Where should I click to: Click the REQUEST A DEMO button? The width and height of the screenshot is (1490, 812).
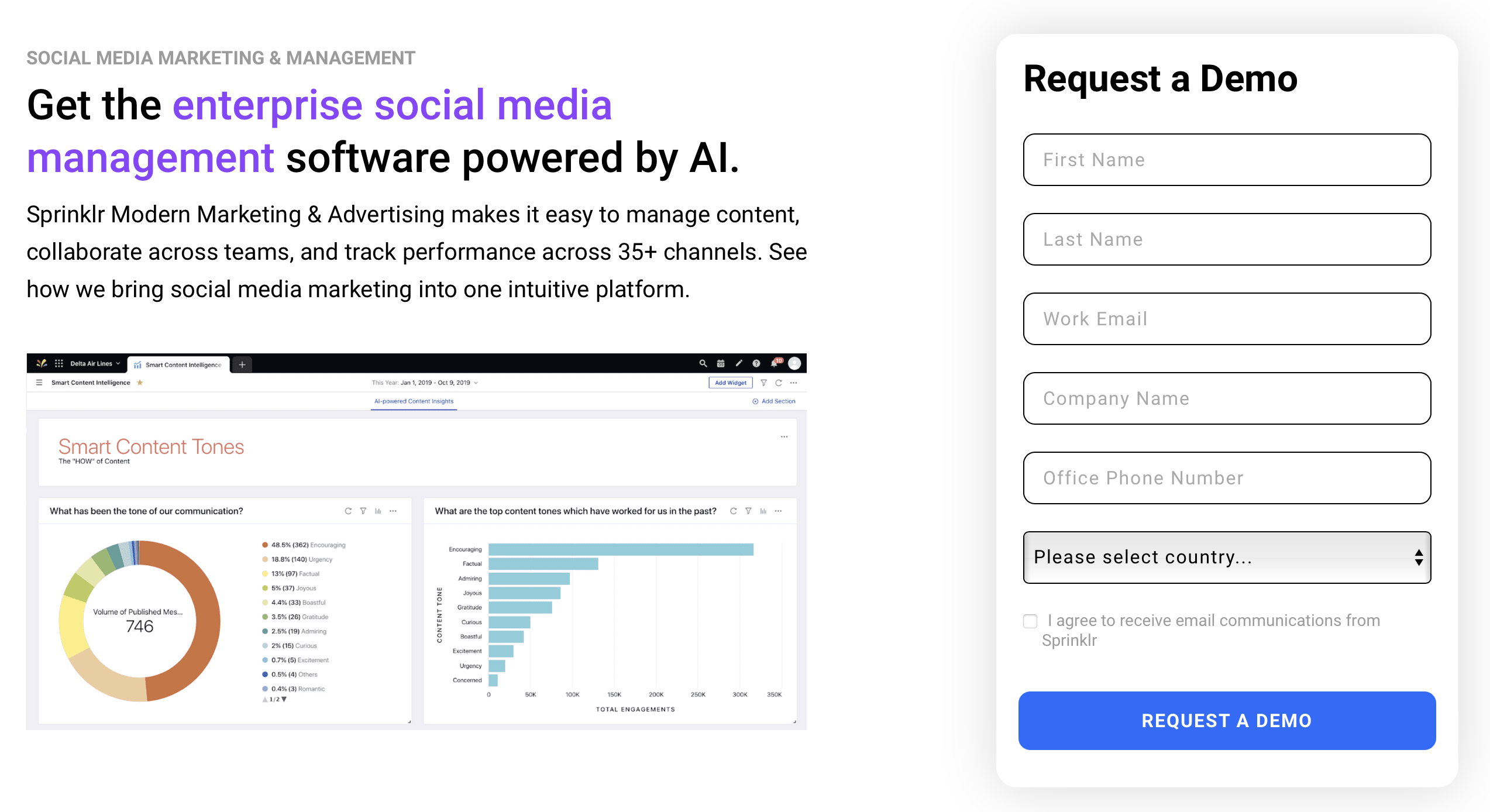point(1227,721)
